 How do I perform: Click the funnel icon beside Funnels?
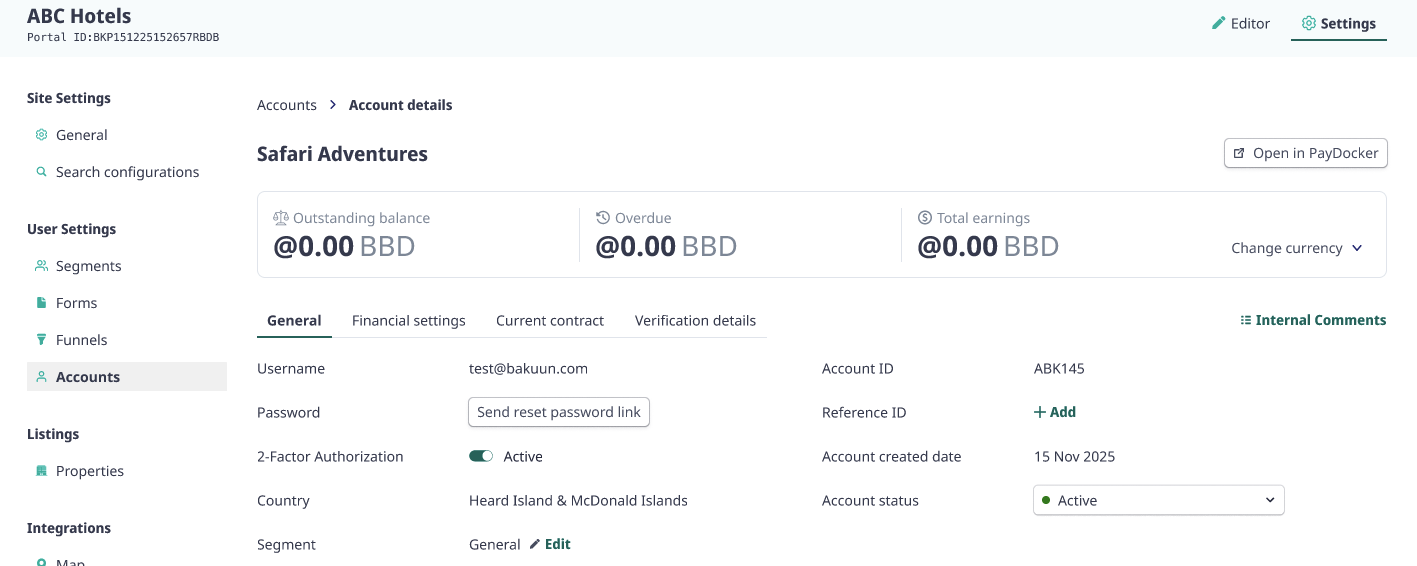click(x=41, y=340)
